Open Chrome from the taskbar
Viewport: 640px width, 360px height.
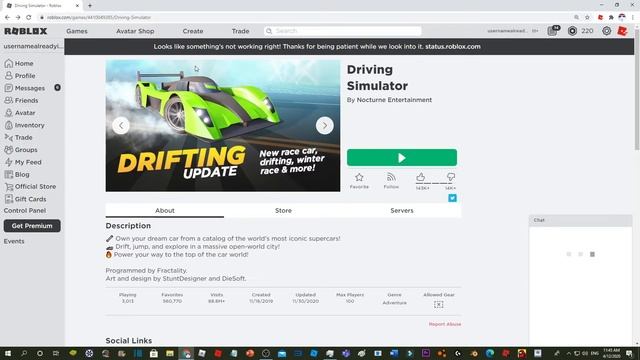186,353
